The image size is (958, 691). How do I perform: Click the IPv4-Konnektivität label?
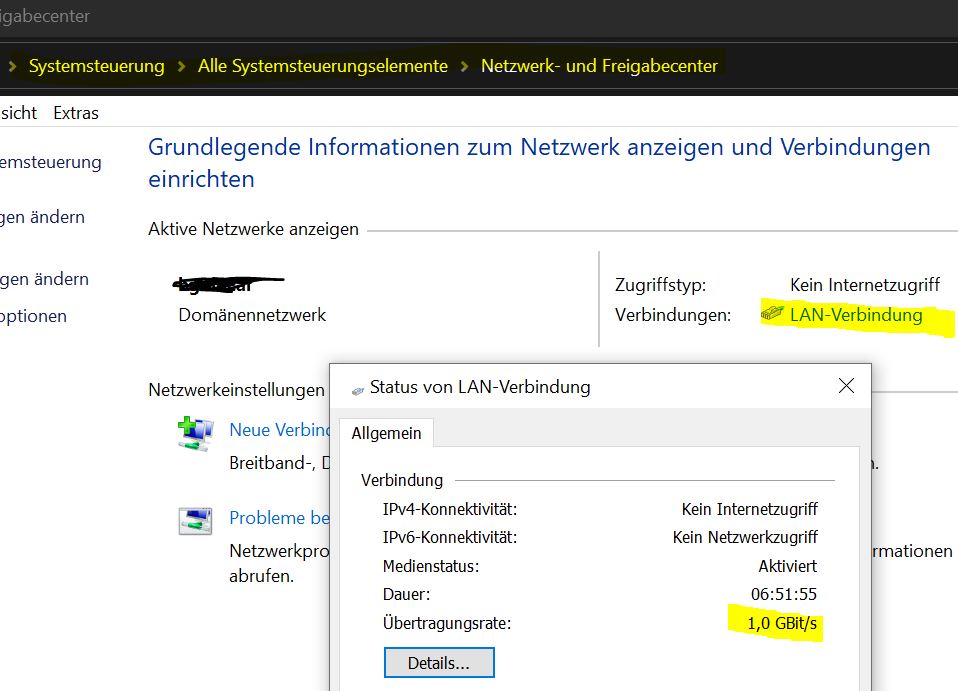[x=450, y=509]
